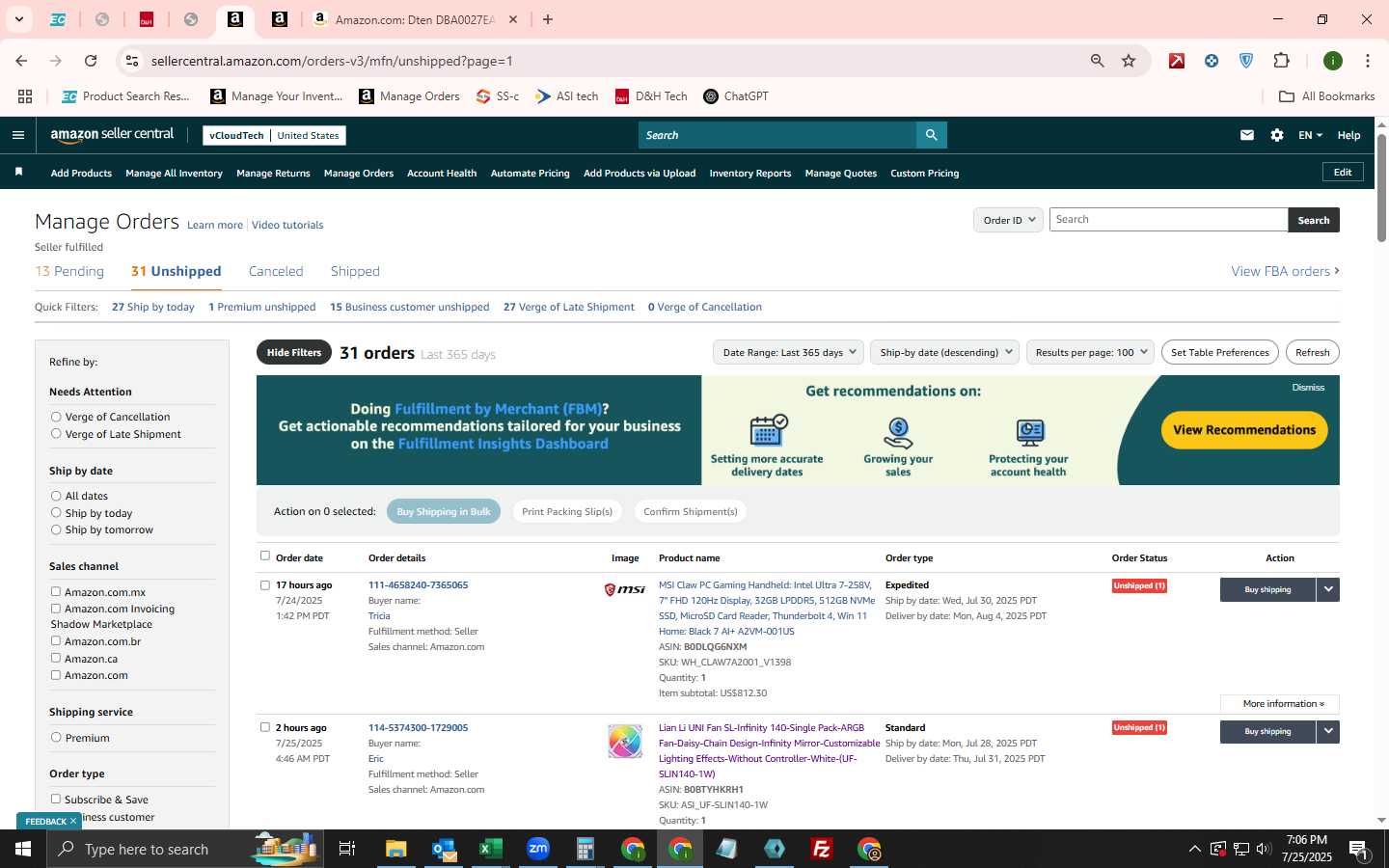Click the browser back arrow

click(21, 61)
